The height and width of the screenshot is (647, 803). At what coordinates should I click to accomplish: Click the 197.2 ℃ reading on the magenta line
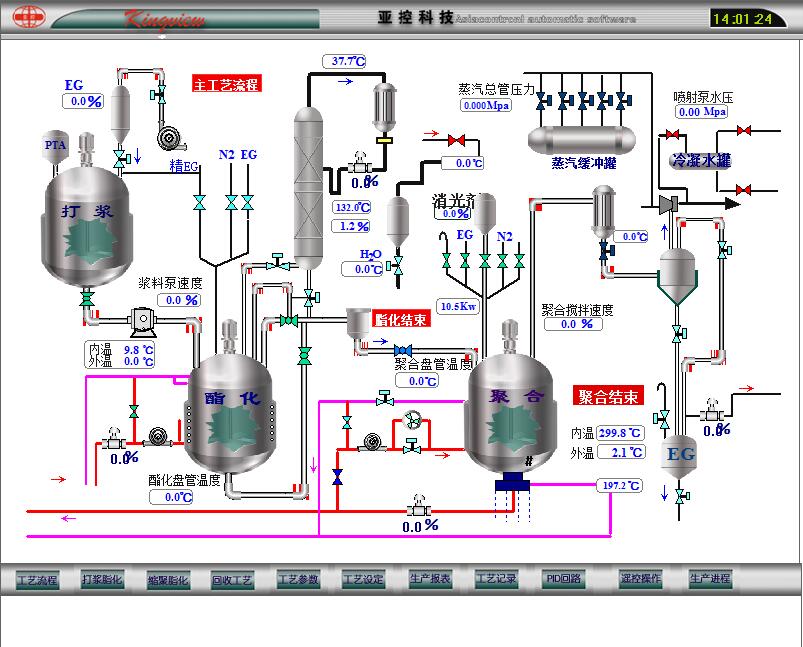[x=620, y=485]
